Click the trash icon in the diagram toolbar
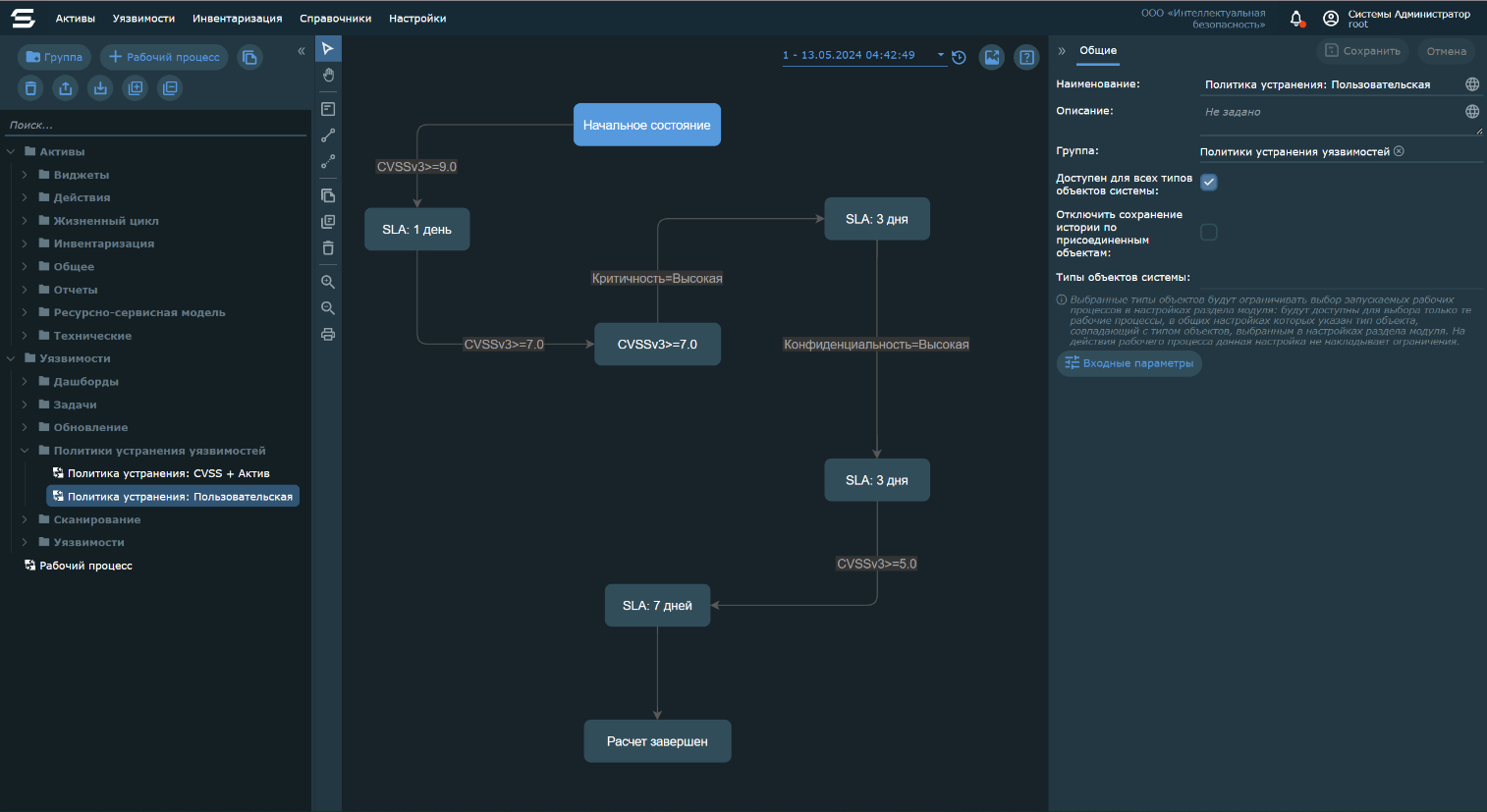Viewport: 1487px width, 812px height. 328,247
